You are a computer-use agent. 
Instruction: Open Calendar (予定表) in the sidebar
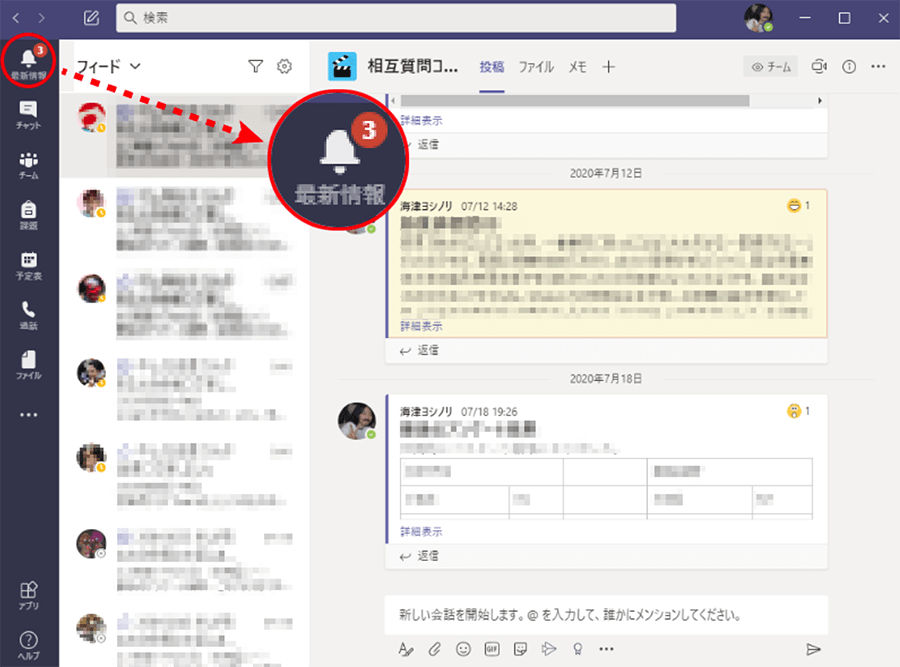pyautogui.click(x=28, y=266)
